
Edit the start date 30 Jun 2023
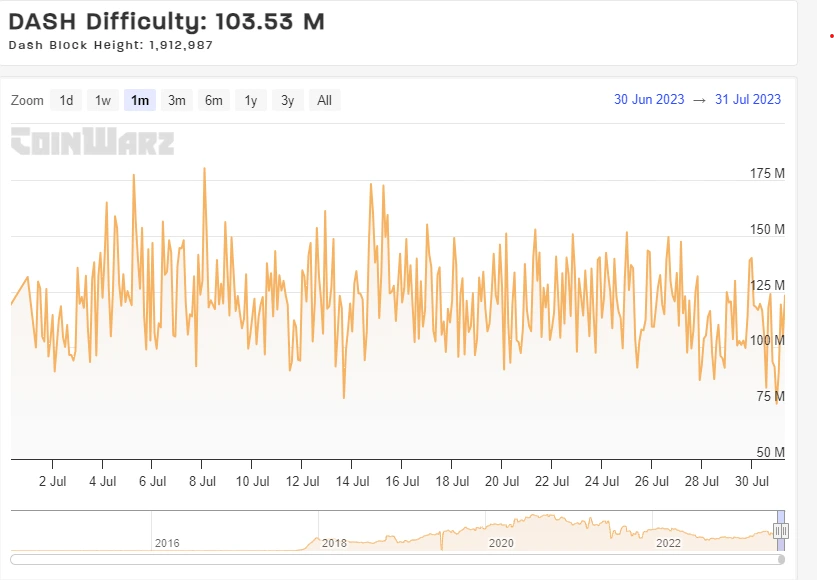tap(649, 100)
